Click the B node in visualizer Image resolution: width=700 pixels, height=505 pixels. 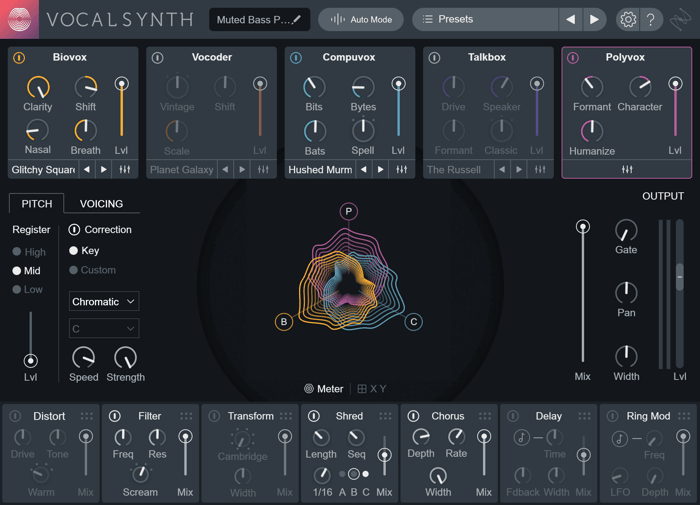point(284,321)
